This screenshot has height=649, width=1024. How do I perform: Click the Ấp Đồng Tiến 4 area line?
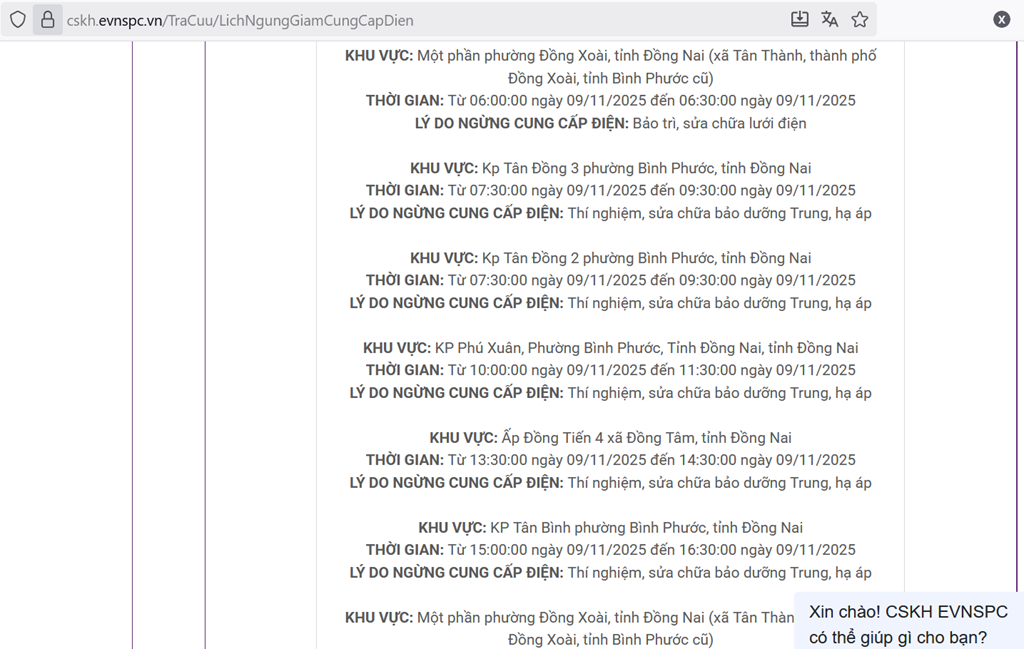coord(610,438)
